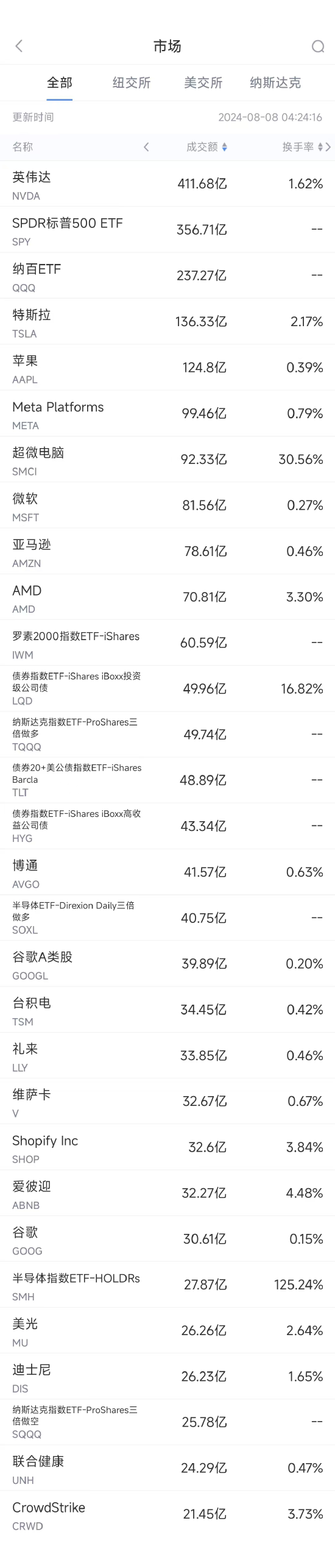Tap the back arrow icon
Image resolution: width=335 pixels, height=1568 pixels.
pyautogui.click(x=19, y=46)
